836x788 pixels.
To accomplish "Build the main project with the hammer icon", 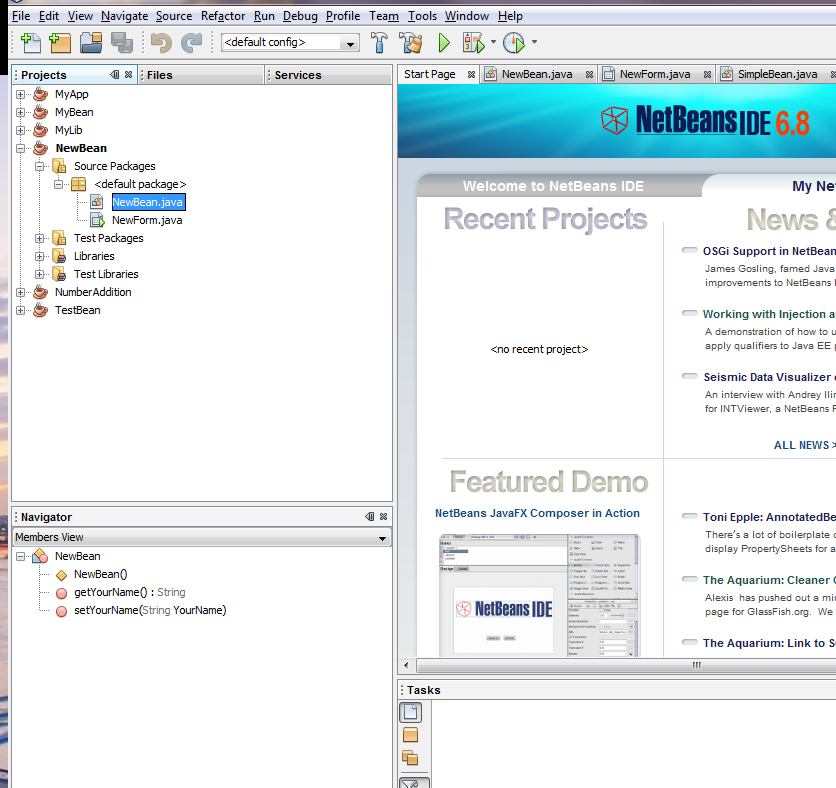I will tap(380, 43).
